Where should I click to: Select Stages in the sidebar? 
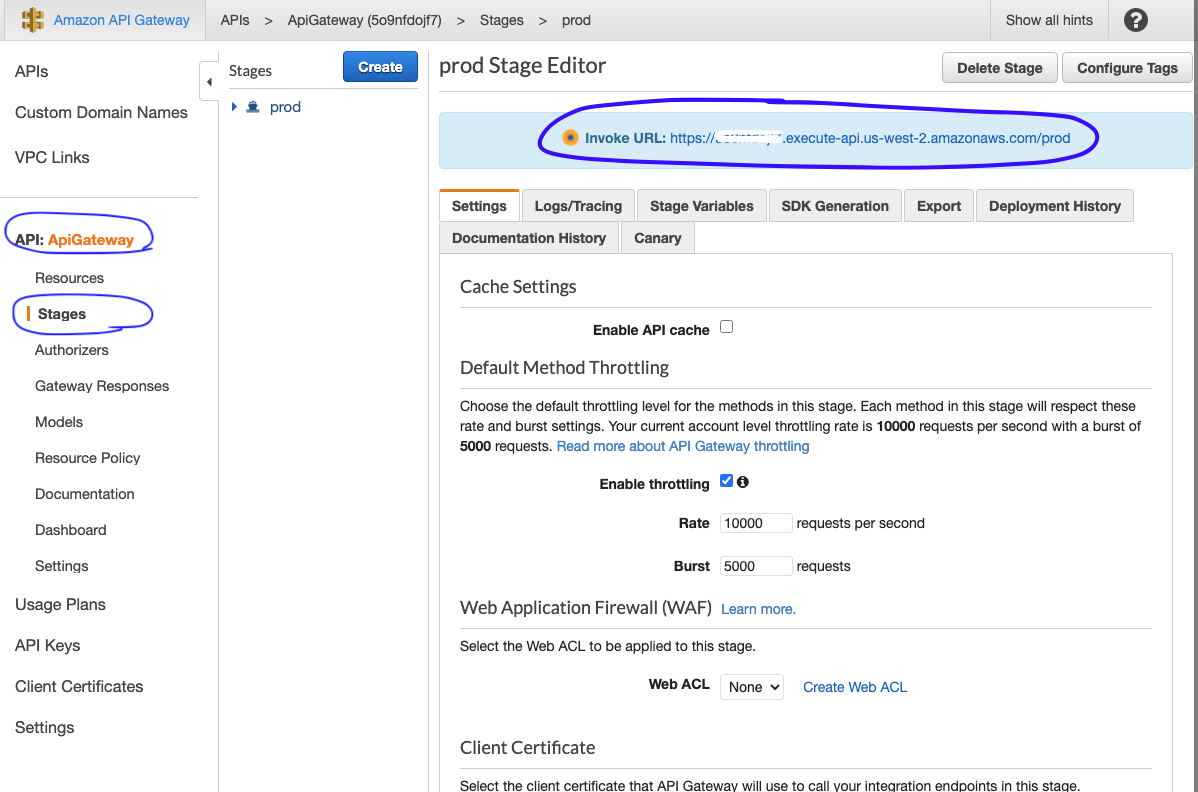coord(62,314)
